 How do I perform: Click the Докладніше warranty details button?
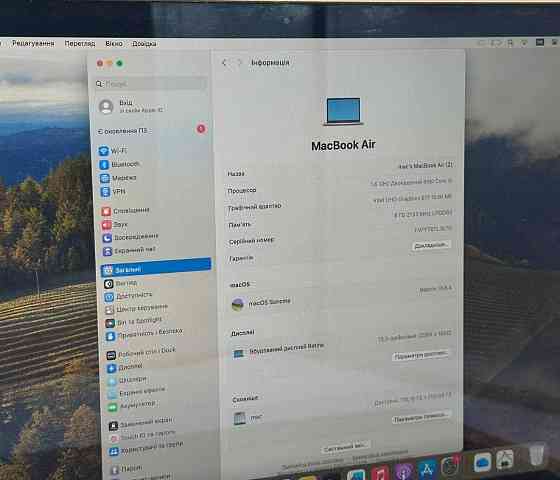(431, 245)
